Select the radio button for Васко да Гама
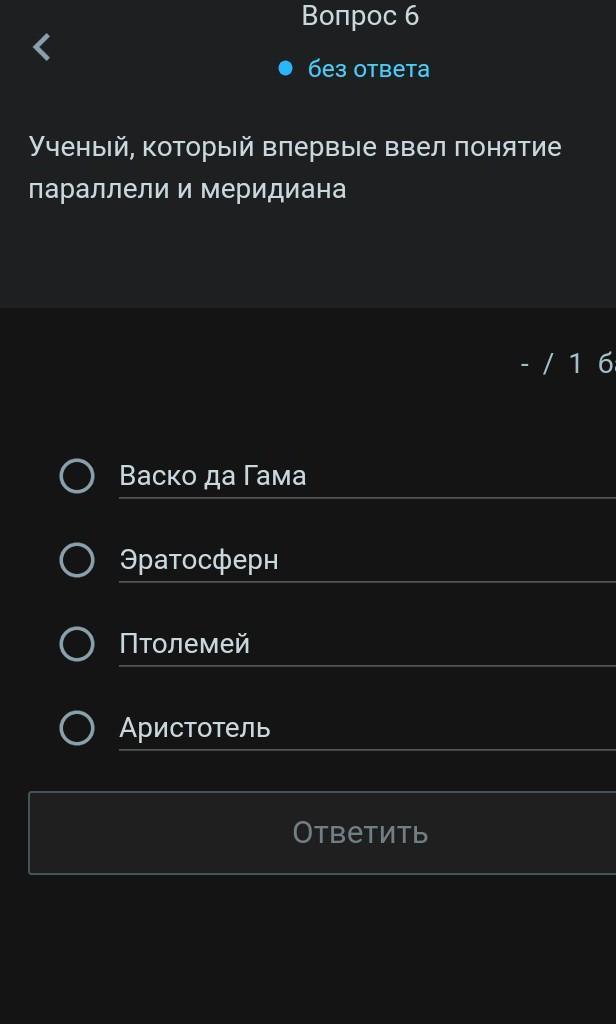 coord(77,476)
